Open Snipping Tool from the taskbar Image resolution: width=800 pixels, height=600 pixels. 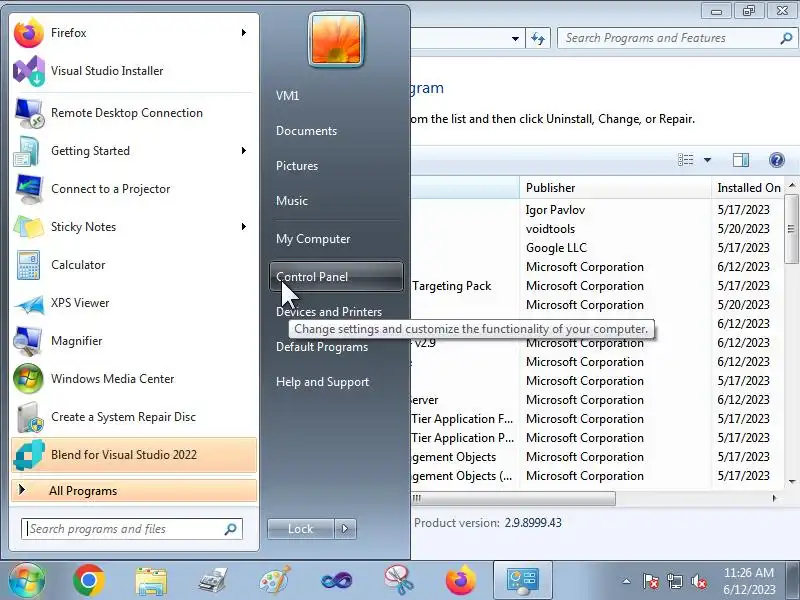coord(398,581)
